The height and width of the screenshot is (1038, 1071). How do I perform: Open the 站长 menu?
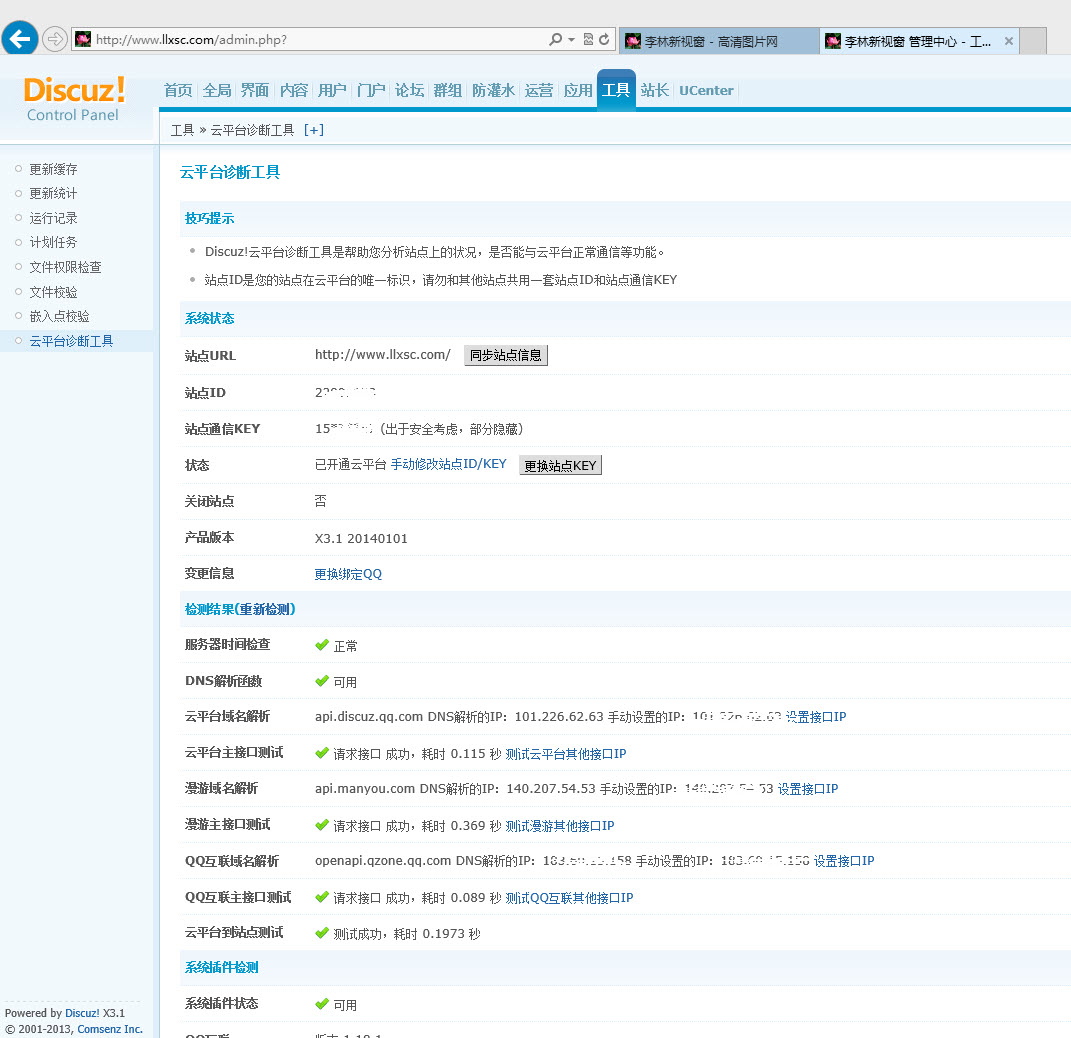(x=654, y=90)
